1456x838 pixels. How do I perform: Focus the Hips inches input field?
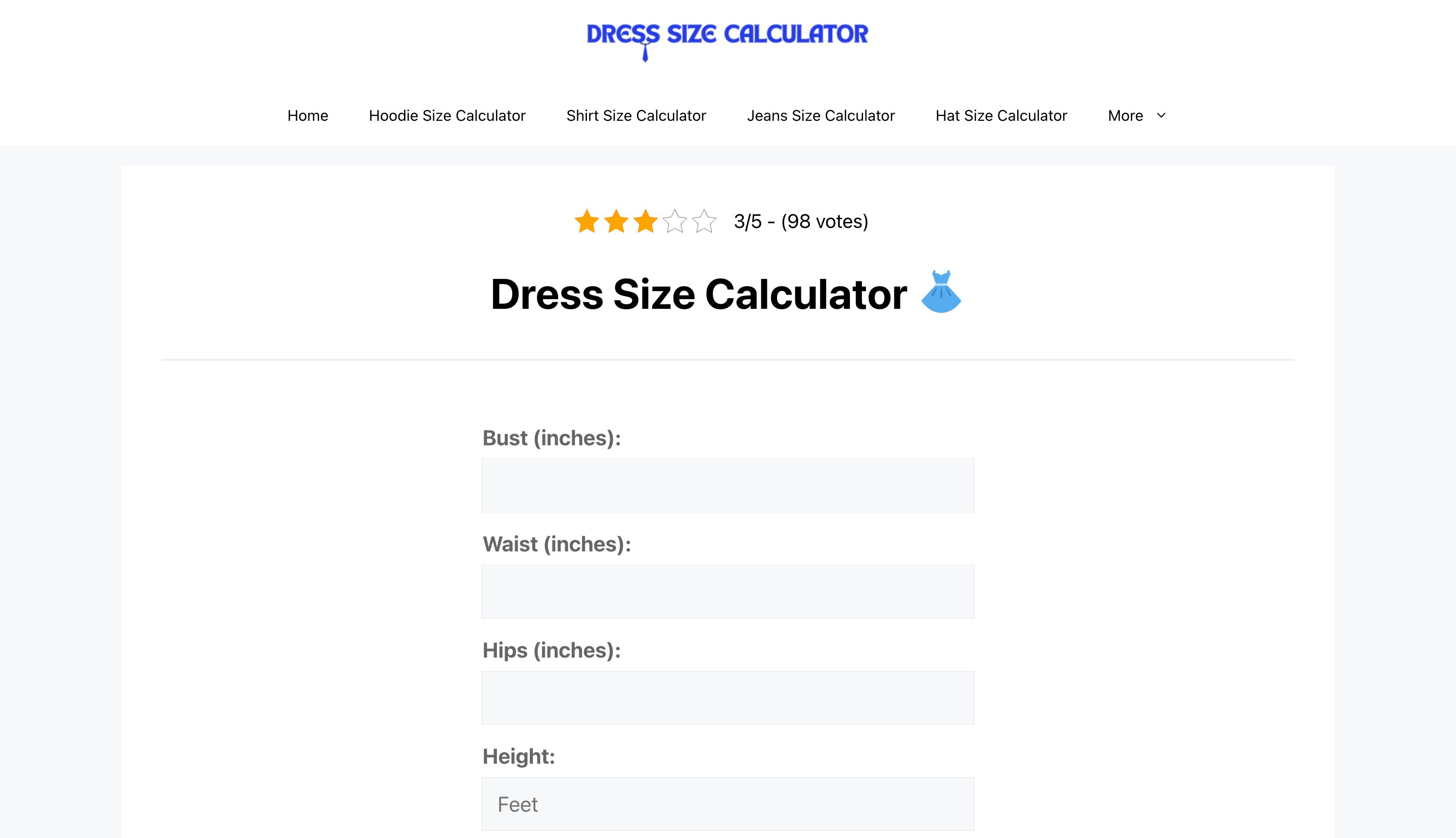(x=727, y=697)
